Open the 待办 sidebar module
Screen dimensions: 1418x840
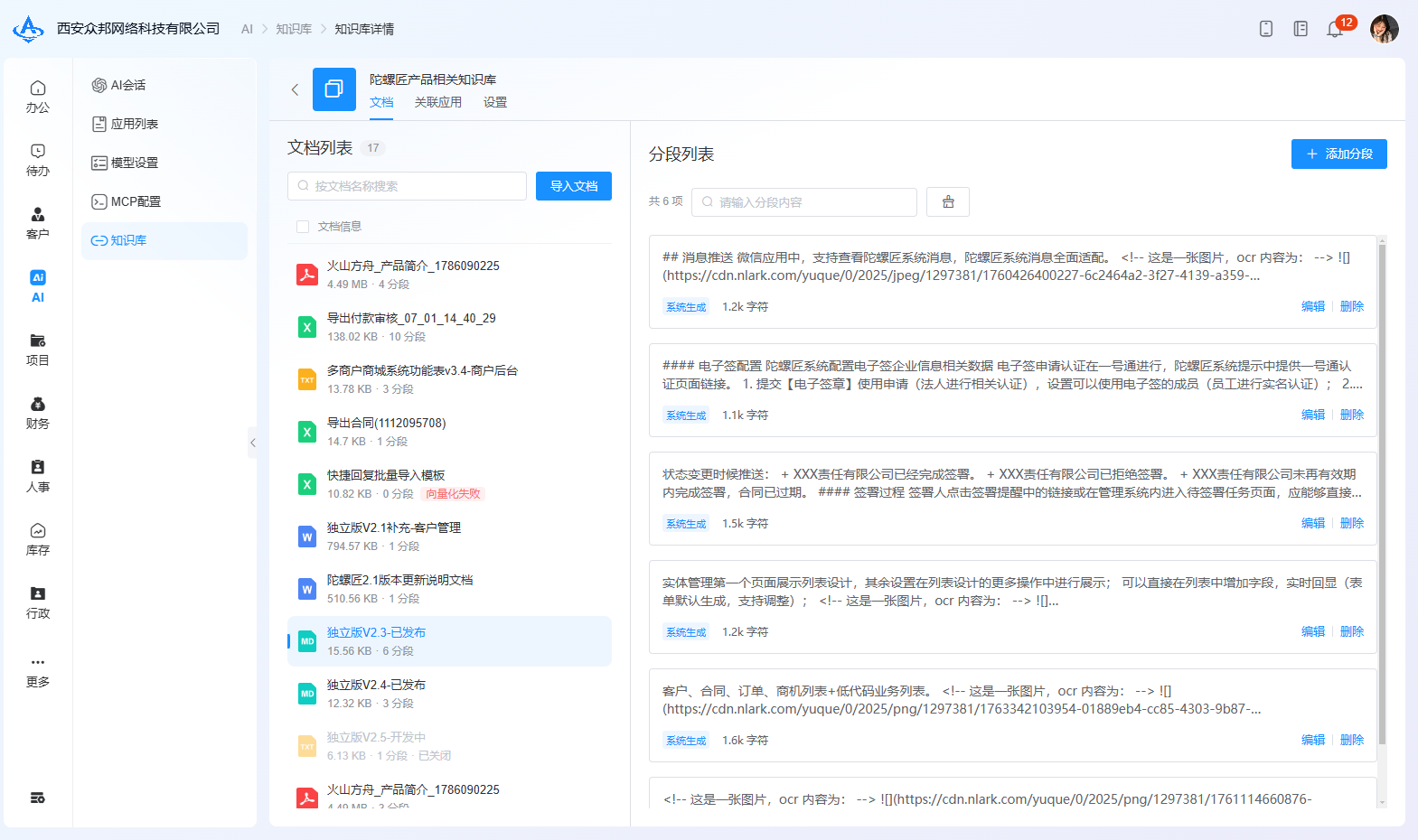[38, 160]
